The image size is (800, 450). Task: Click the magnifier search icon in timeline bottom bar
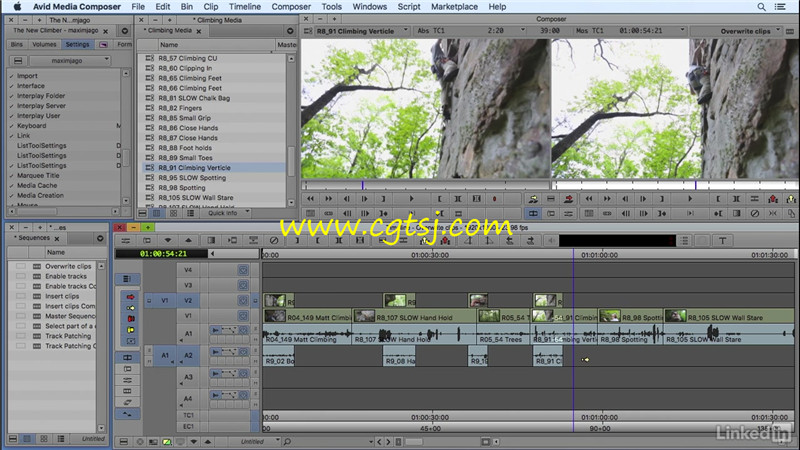click(287, 442)
